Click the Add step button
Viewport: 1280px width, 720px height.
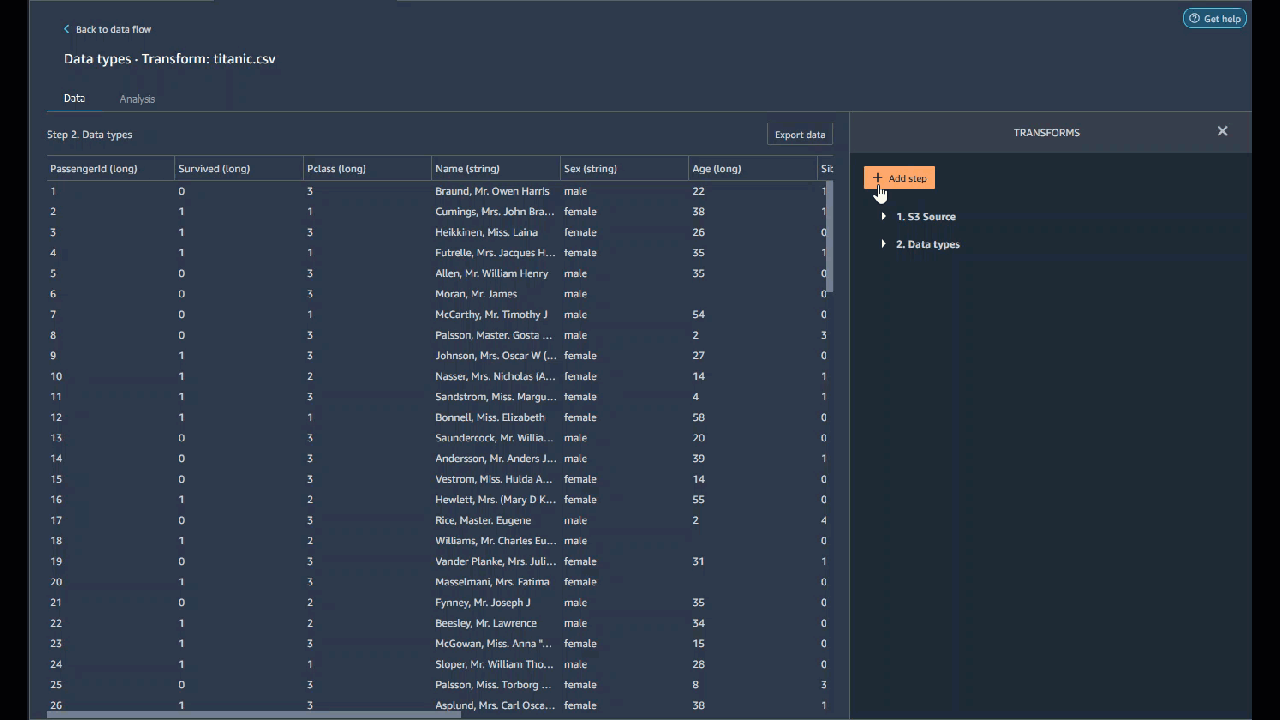899,178
